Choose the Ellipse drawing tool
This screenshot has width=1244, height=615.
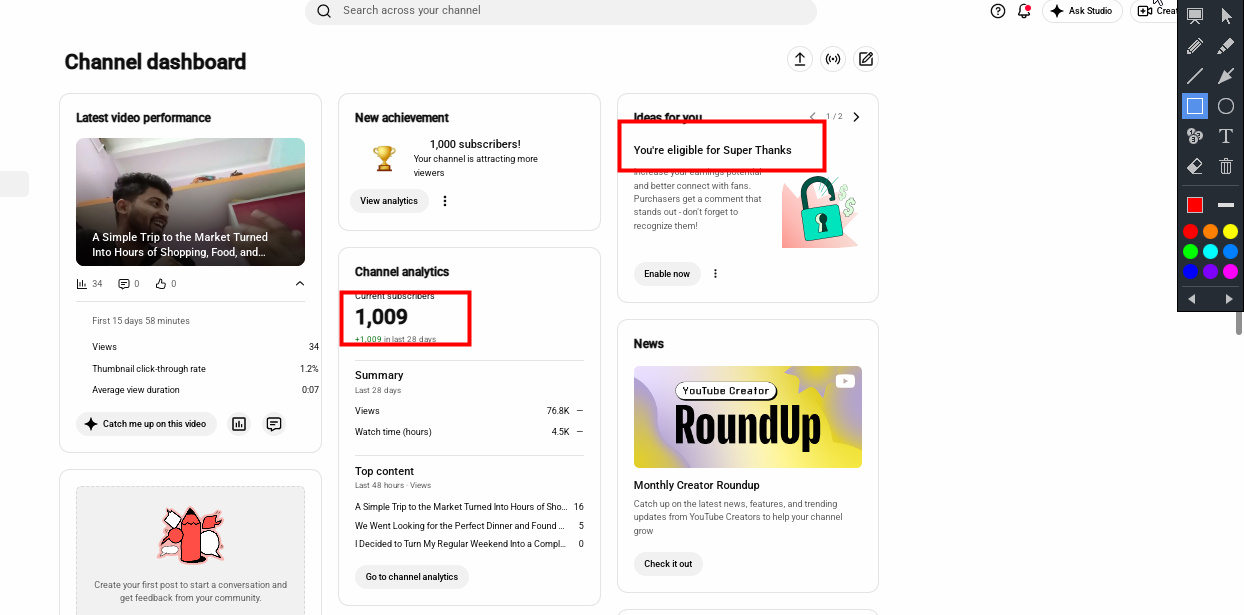click(x=1226, y=106)
